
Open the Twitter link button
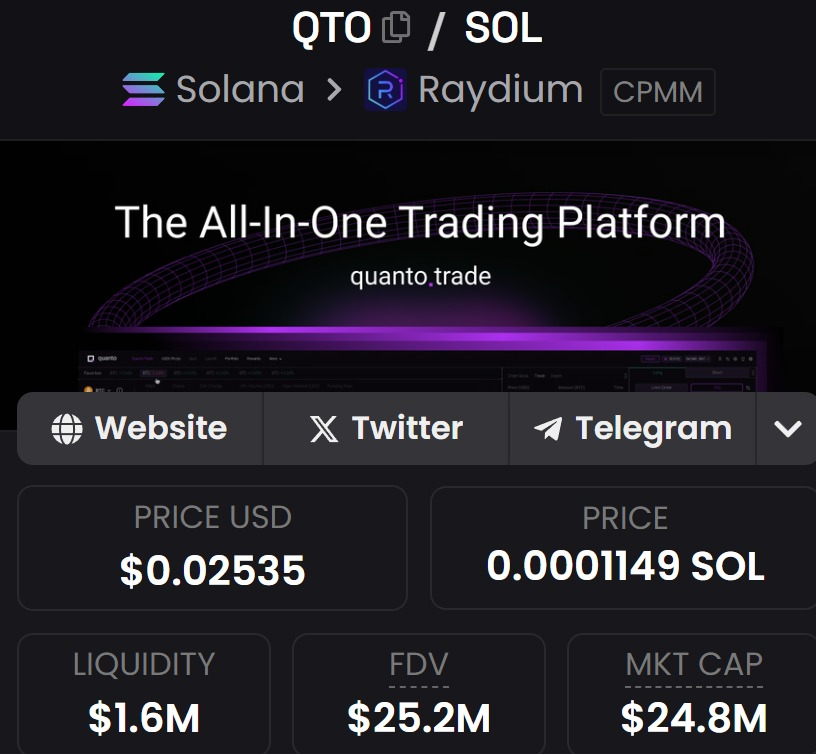386,428
